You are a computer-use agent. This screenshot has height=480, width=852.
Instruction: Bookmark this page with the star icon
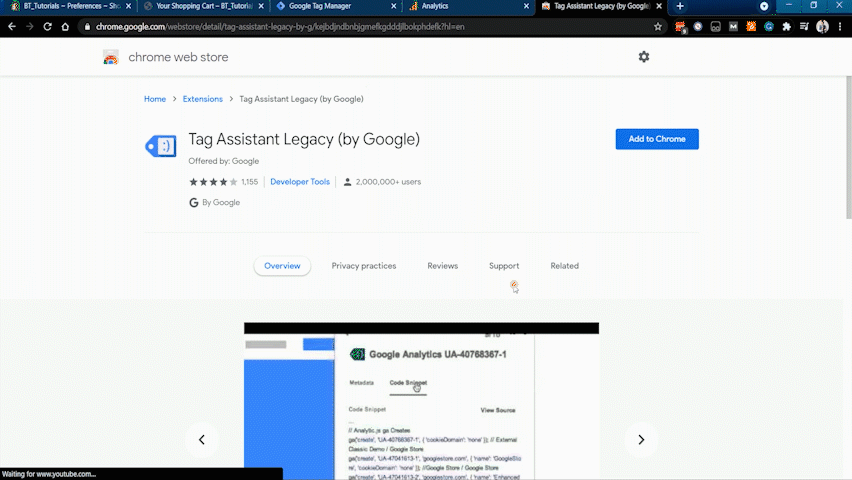click(x=657, y=27)
